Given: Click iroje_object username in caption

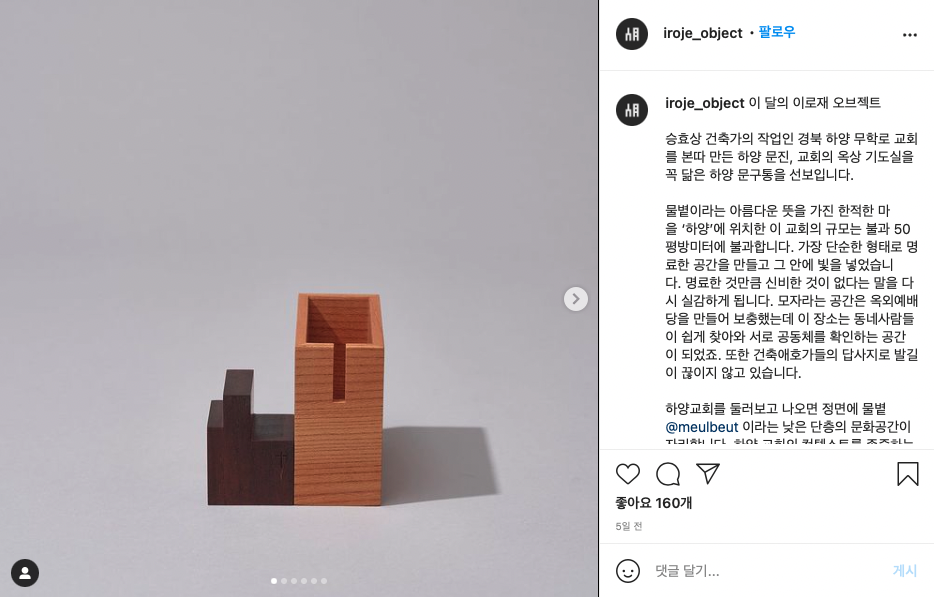Looking at the screenshot, I should click(705, 103).
